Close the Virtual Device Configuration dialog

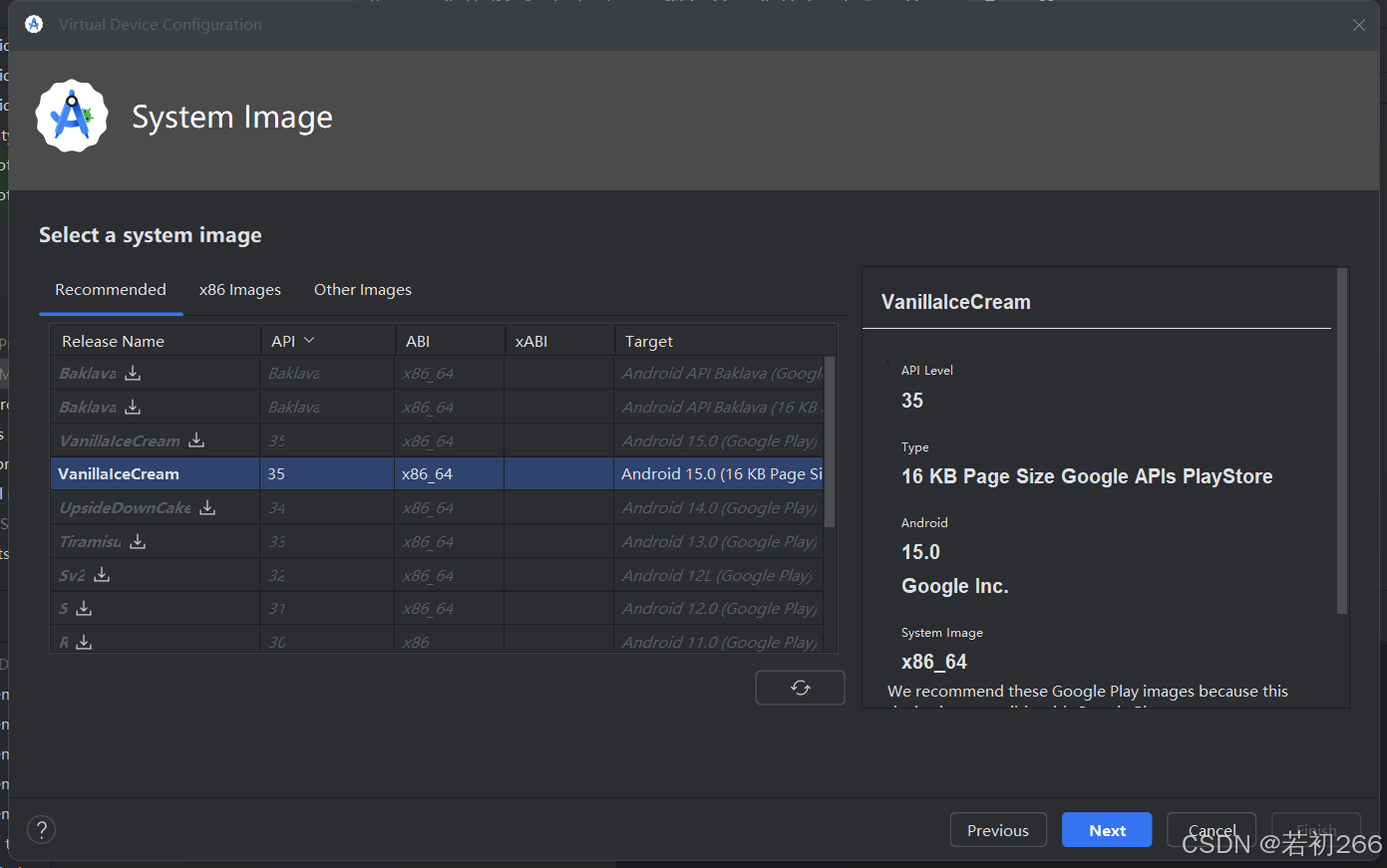[x=1359, y=25]
